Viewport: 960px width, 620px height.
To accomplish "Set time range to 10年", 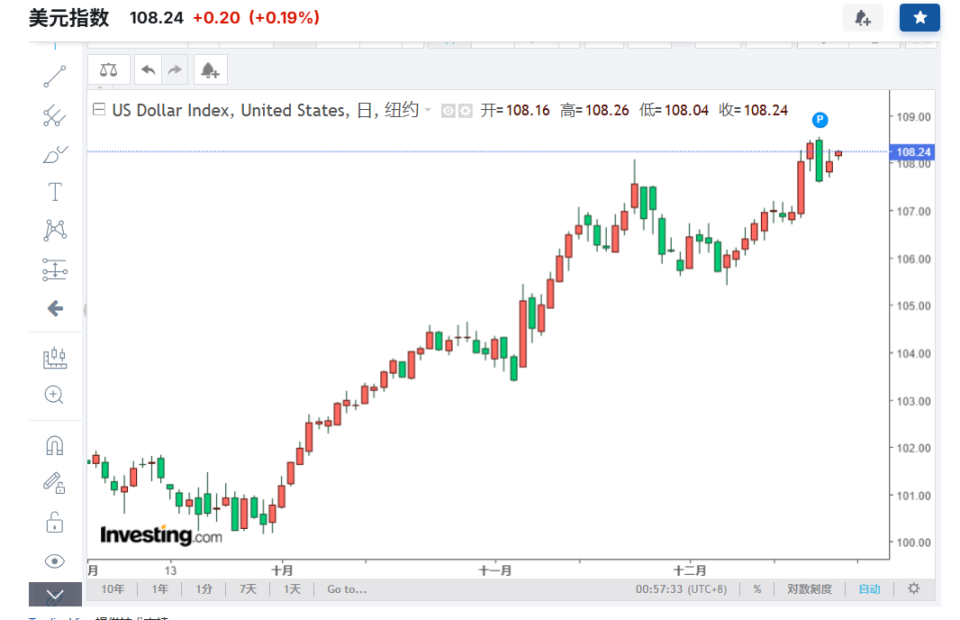I will pos(113,589).
